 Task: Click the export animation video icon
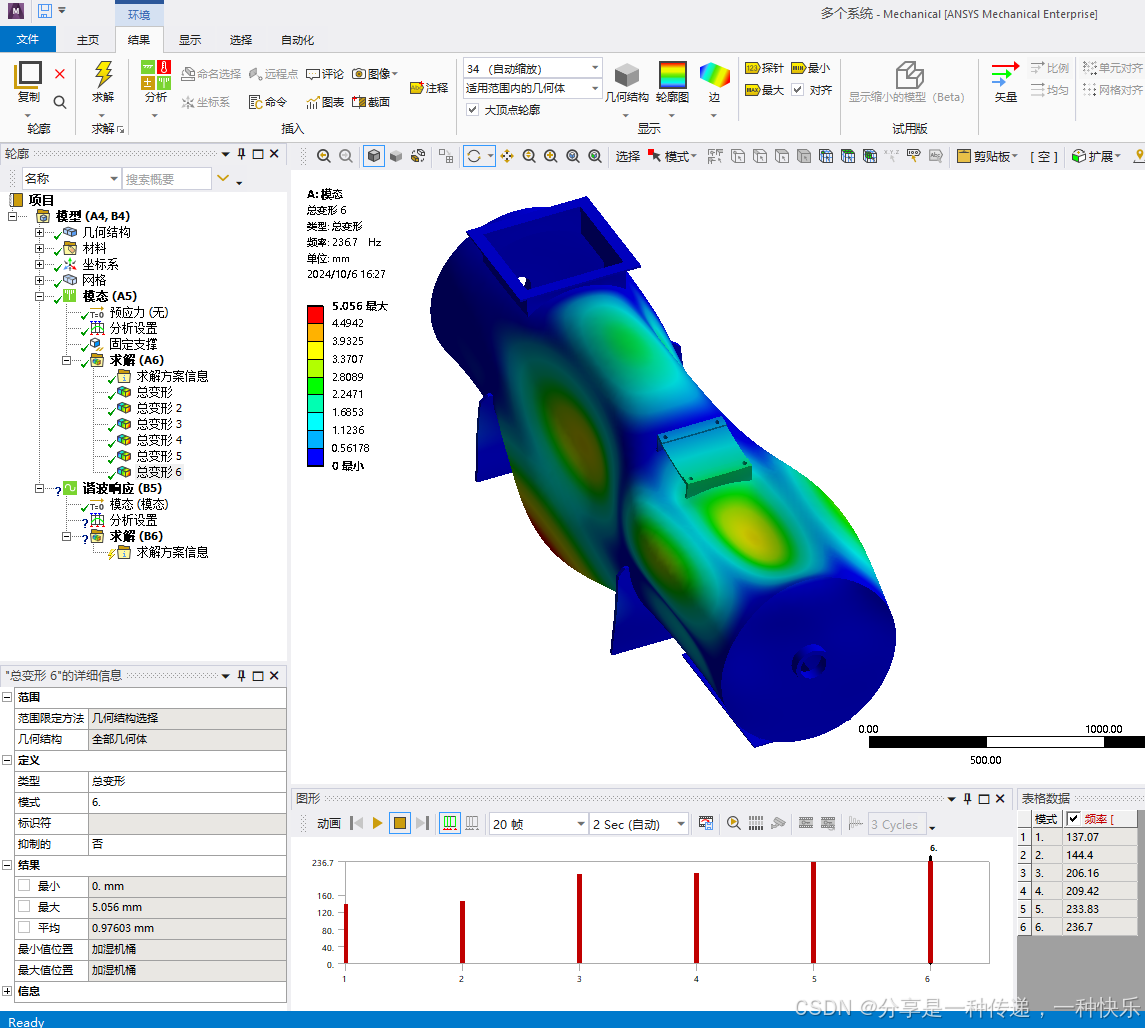(x=705, y=824)
